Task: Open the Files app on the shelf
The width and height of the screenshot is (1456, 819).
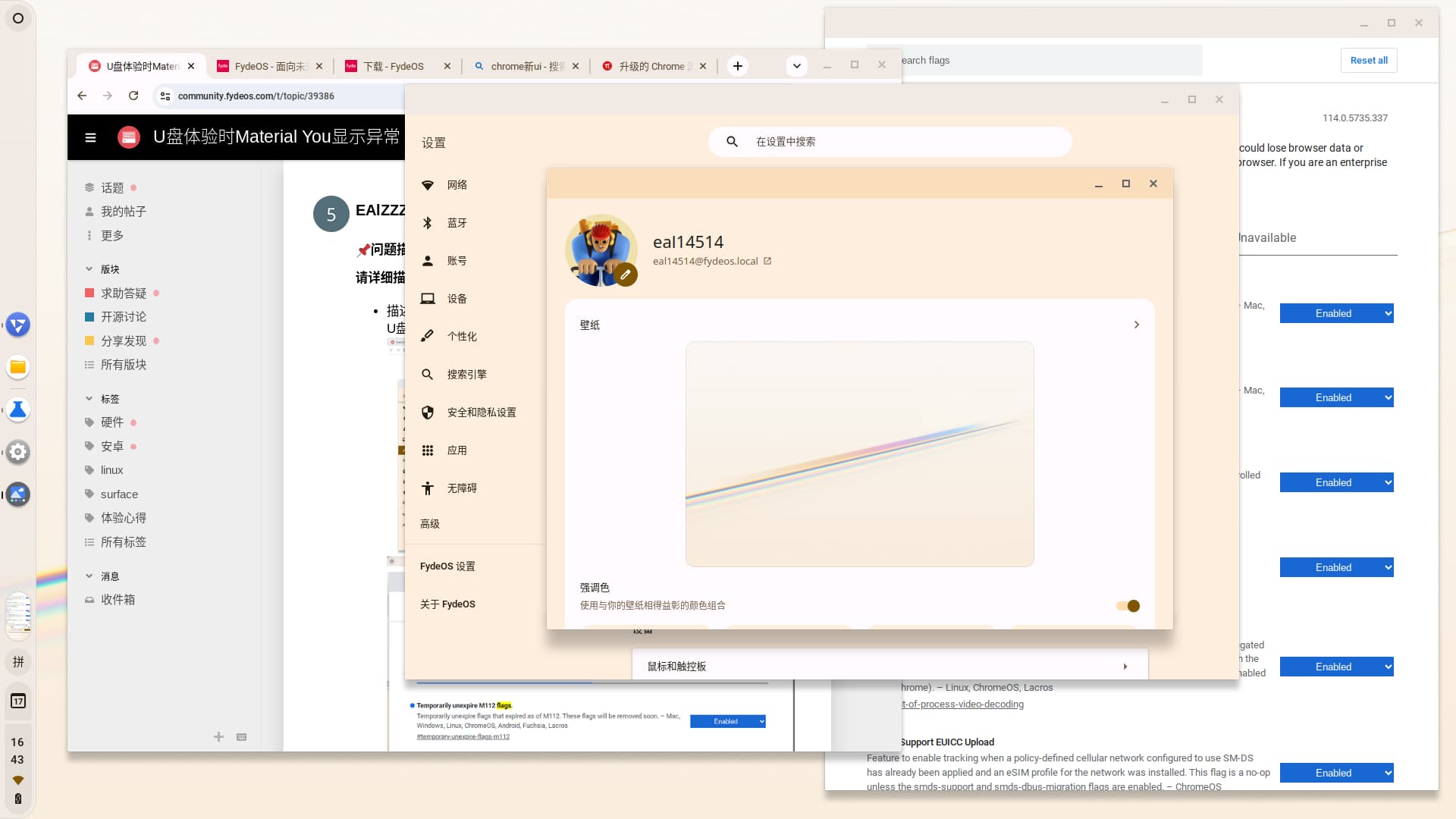Action: tap(18, 368)
